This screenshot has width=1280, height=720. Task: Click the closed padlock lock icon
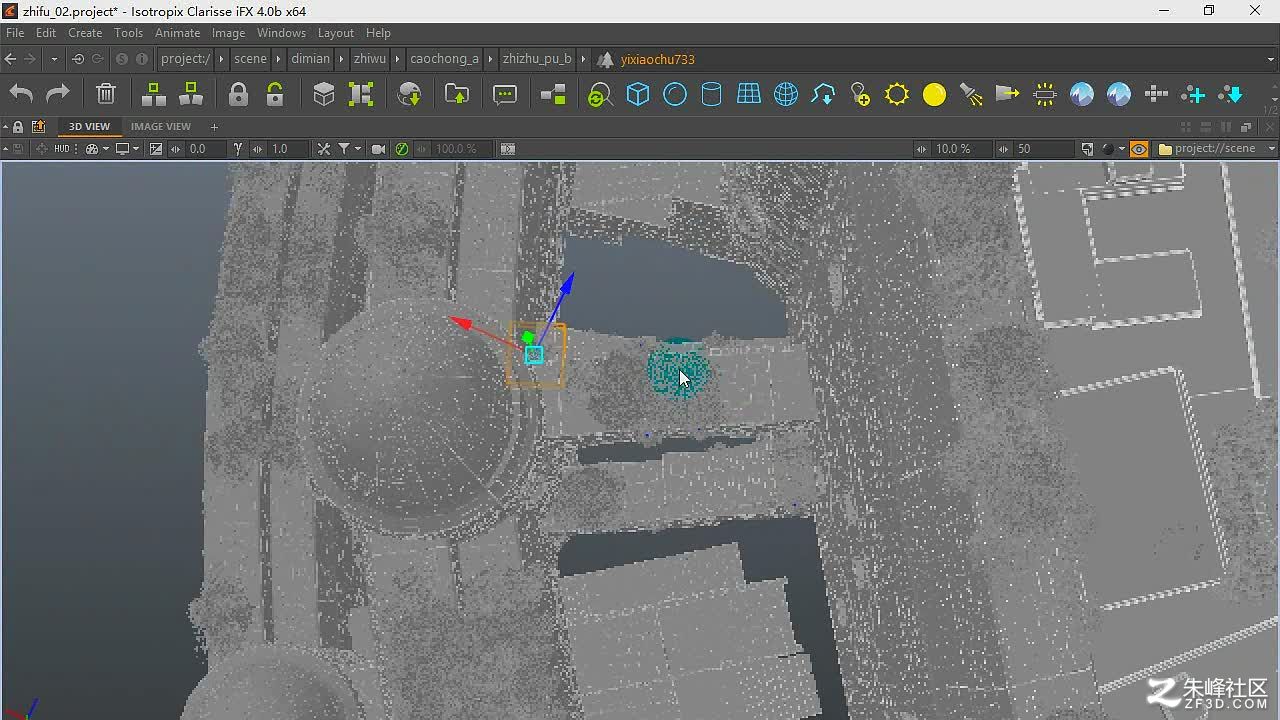pos(238,94)
